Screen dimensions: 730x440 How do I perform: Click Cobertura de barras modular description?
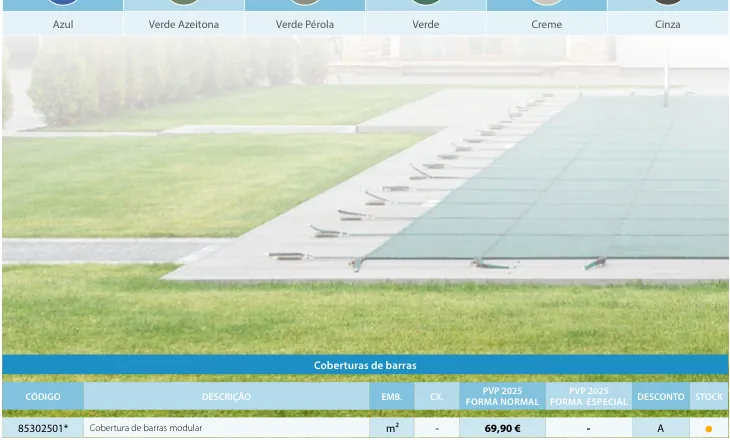pyautogui.click(x=146, y=428)
